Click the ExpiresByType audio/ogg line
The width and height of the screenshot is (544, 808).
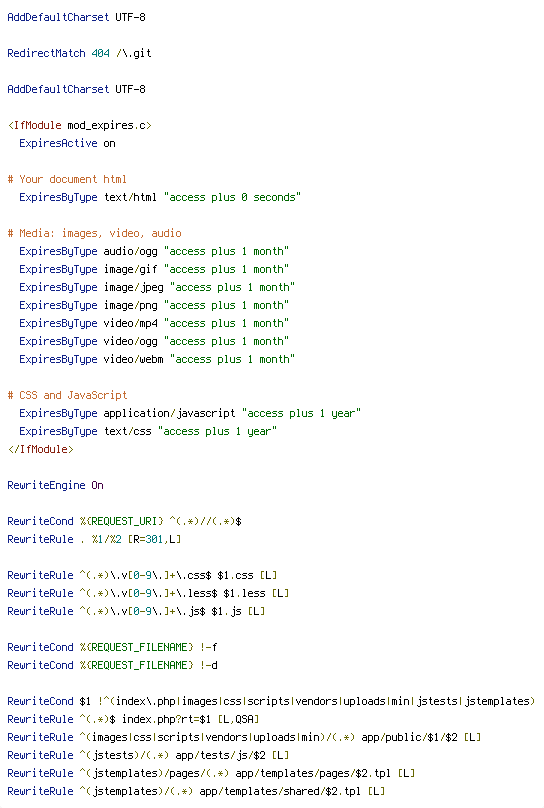point(154,251)
